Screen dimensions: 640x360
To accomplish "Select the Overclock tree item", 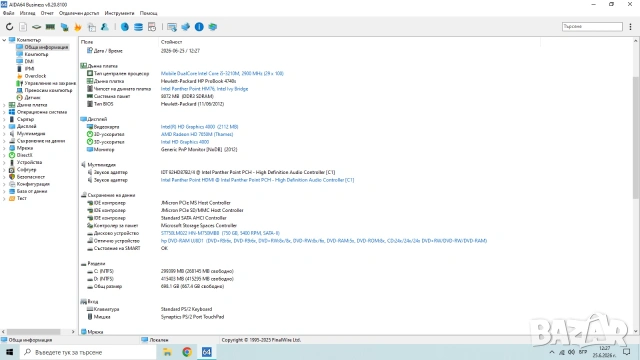I will pyautogui.click(x=35, y=76).
